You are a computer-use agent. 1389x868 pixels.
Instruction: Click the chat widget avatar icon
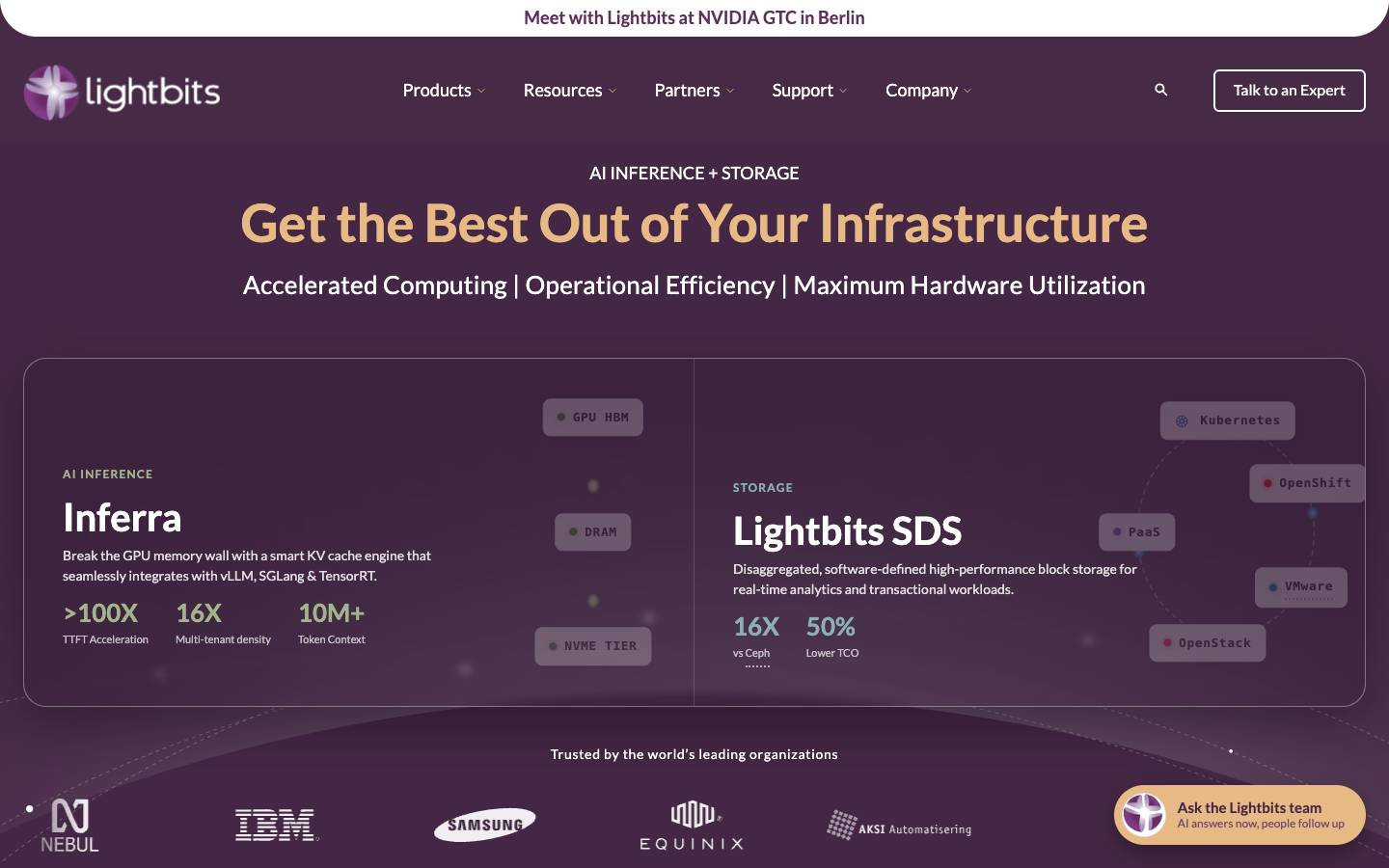pyautogui.click(x=1144, y=815)
